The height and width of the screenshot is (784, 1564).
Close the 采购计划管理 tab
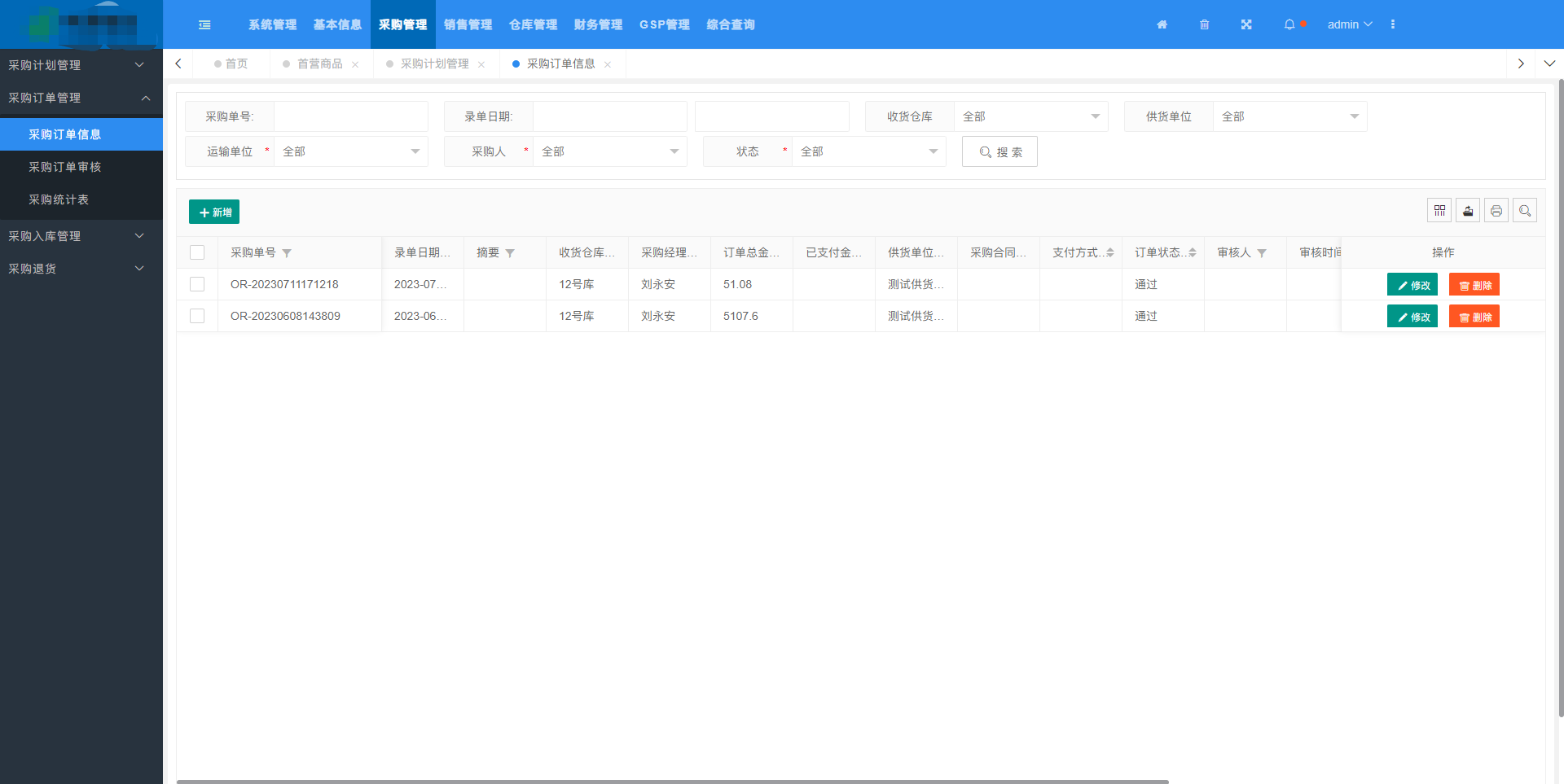pyautogui.click(x=481, y=64)
